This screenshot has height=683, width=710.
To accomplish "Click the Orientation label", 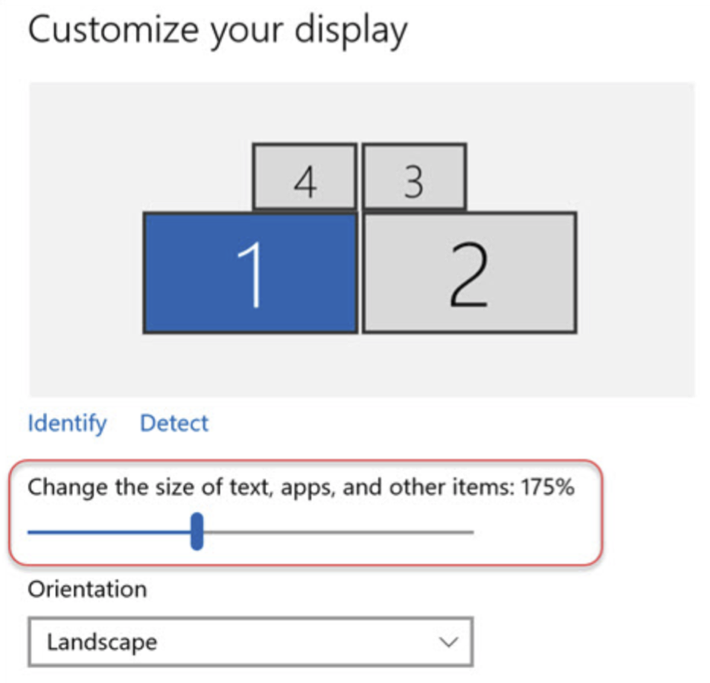I will [87, 589].
